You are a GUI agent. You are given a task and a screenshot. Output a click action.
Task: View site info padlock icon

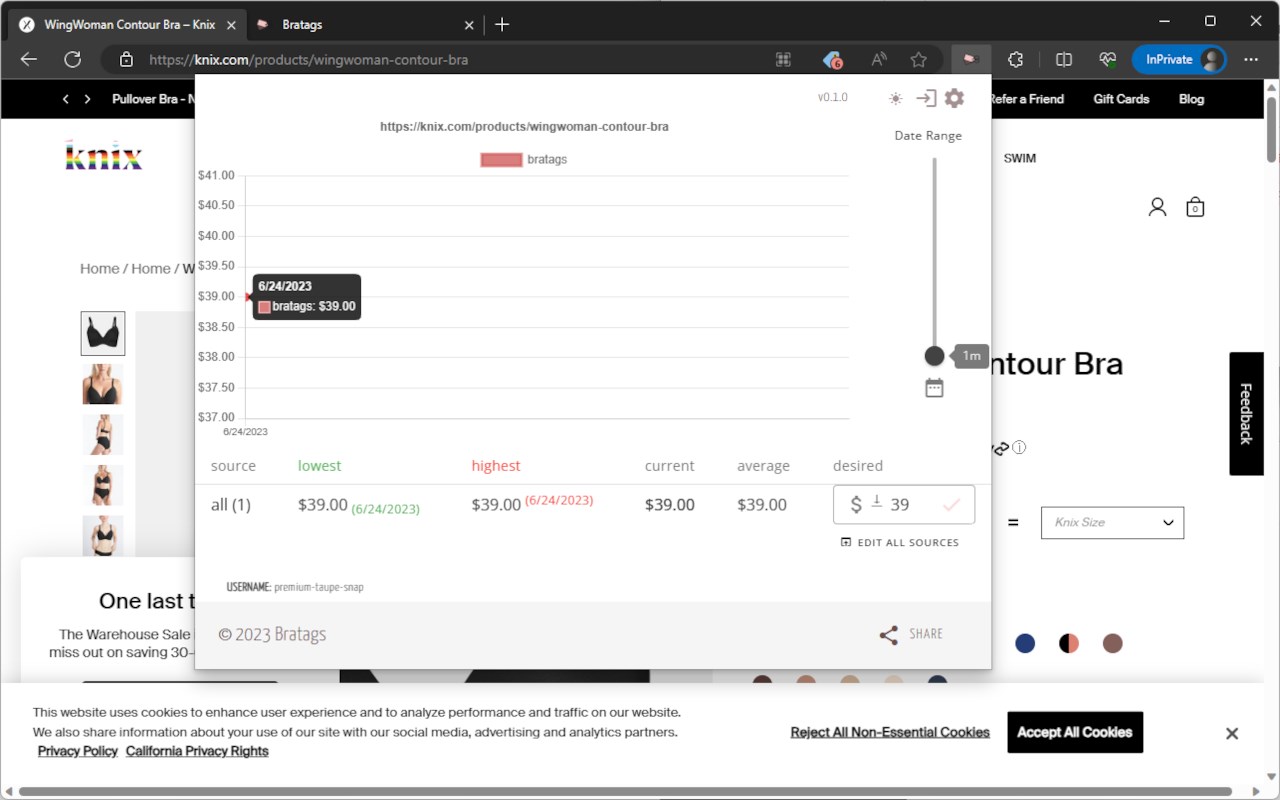click(126, 59)
